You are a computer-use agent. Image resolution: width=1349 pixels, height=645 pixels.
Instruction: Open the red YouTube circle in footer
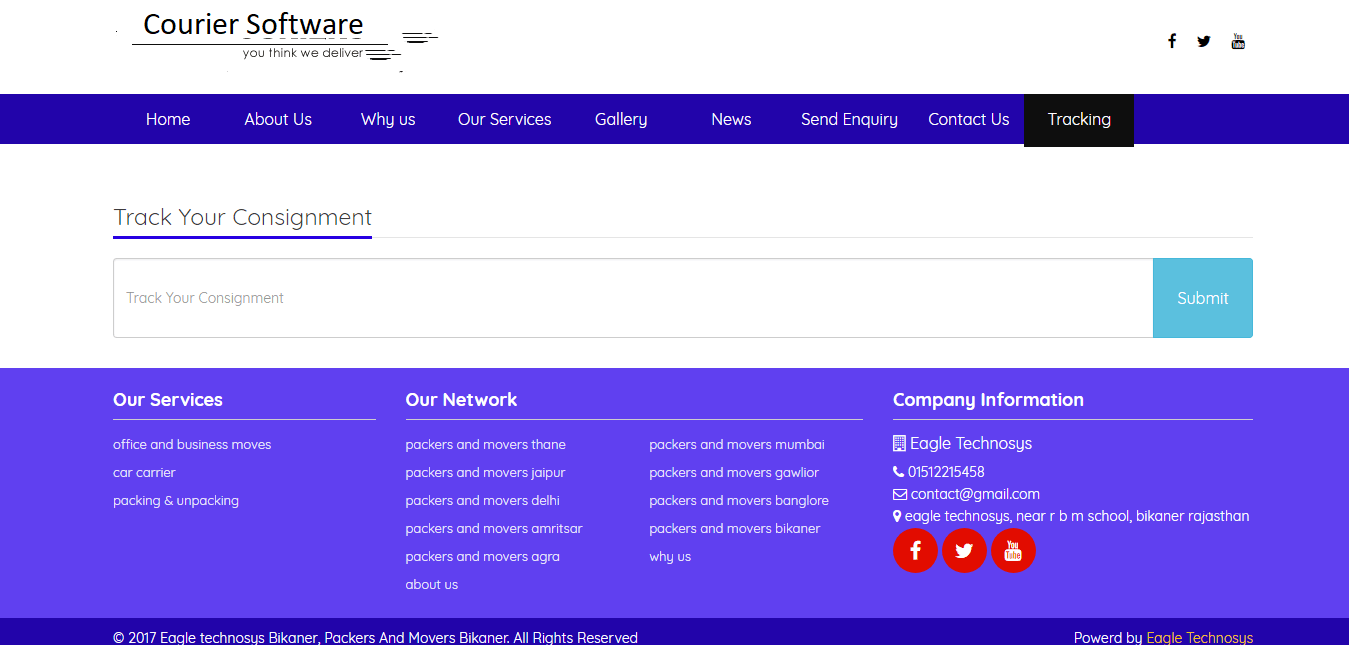1013,551
